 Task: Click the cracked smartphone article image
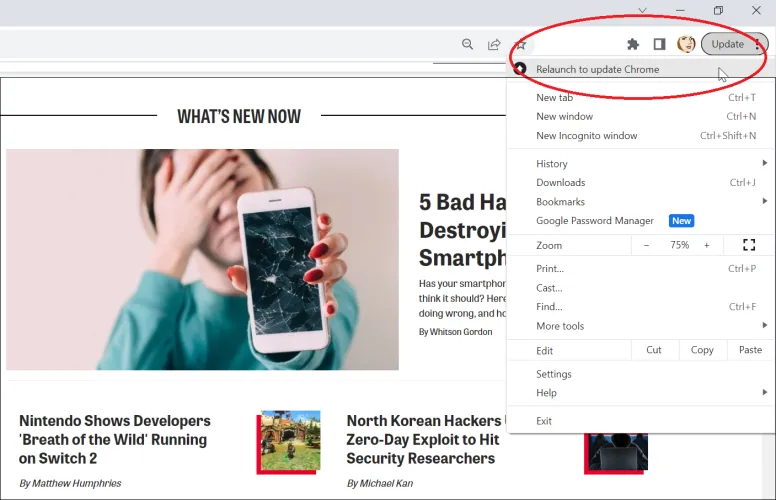point(202,259)
